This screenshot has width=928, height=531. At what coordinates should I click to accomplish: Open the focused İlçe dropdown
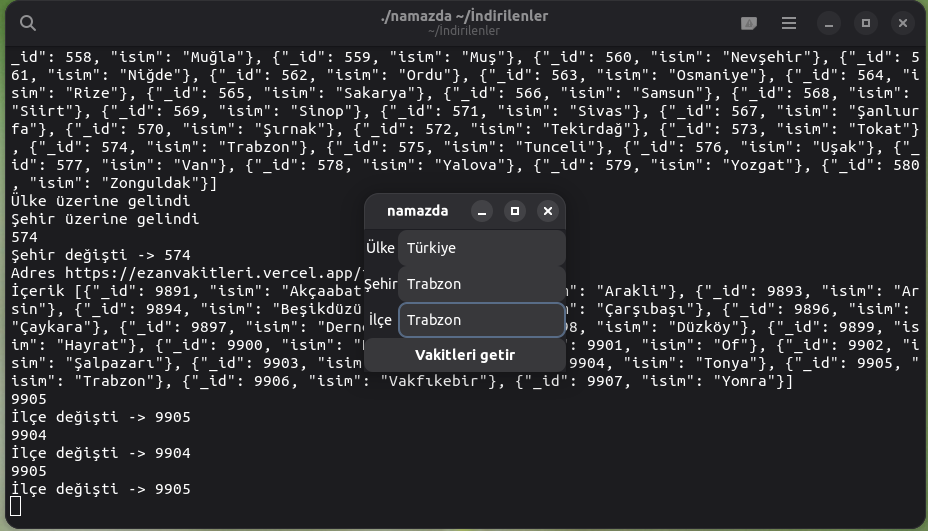click(481, 320)
